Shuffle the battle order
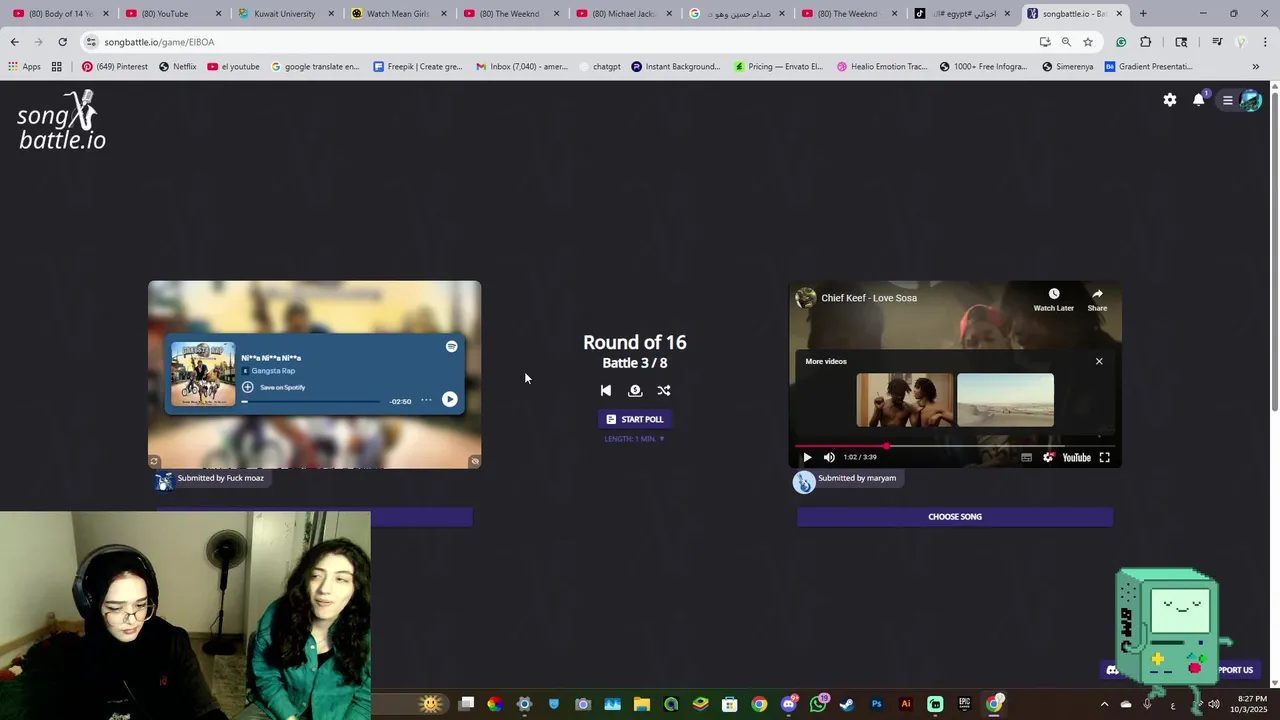1280x720 pixels. tap(664, 391)
